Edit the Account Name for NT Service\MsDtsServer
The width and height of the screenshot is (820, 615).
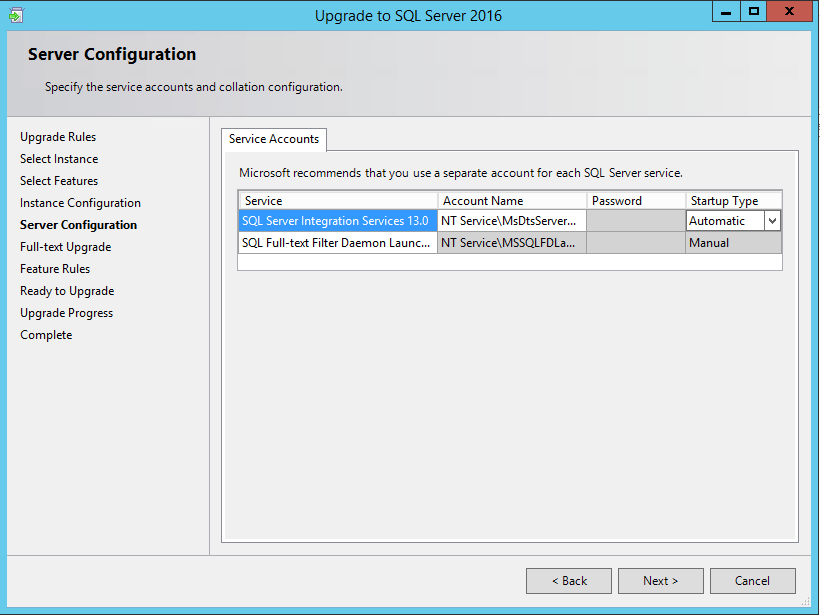tap(511, 220)
